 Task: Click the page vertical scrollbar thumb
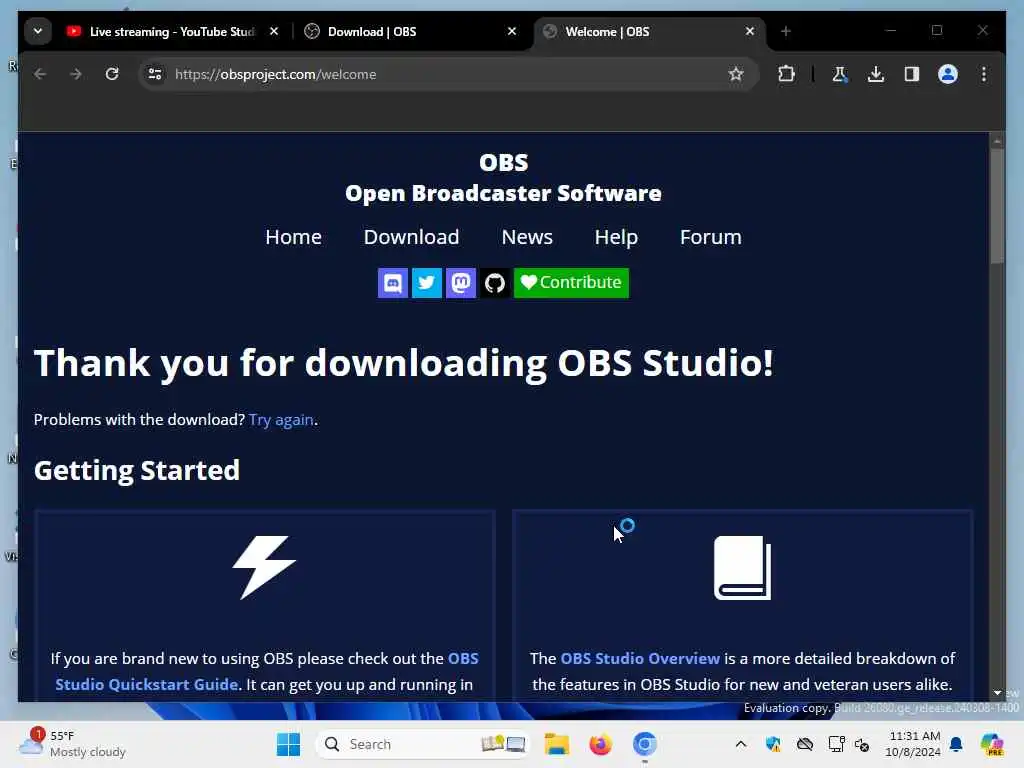(997, 206)
